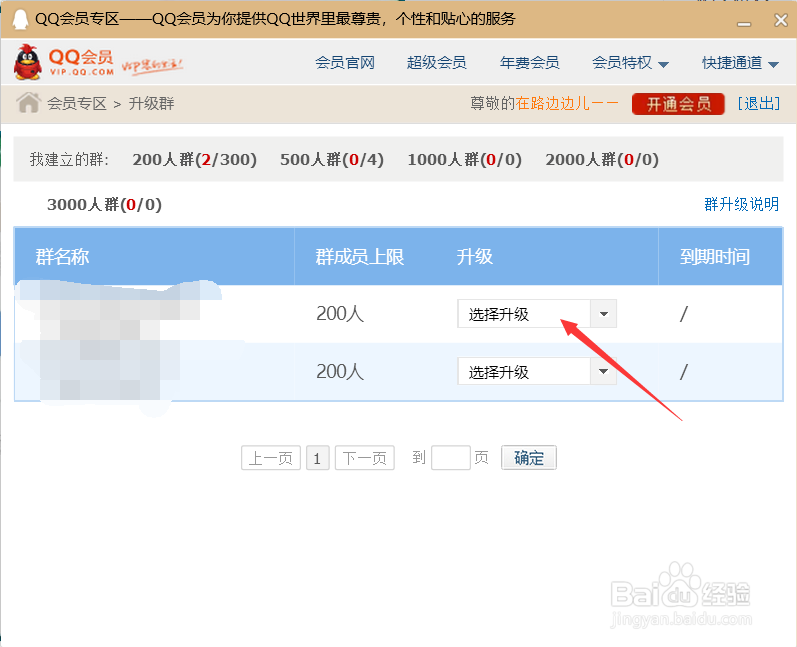Click 200人 limit in first group row
The width and height of the screenshot is (797, 647).
point(340,314)
